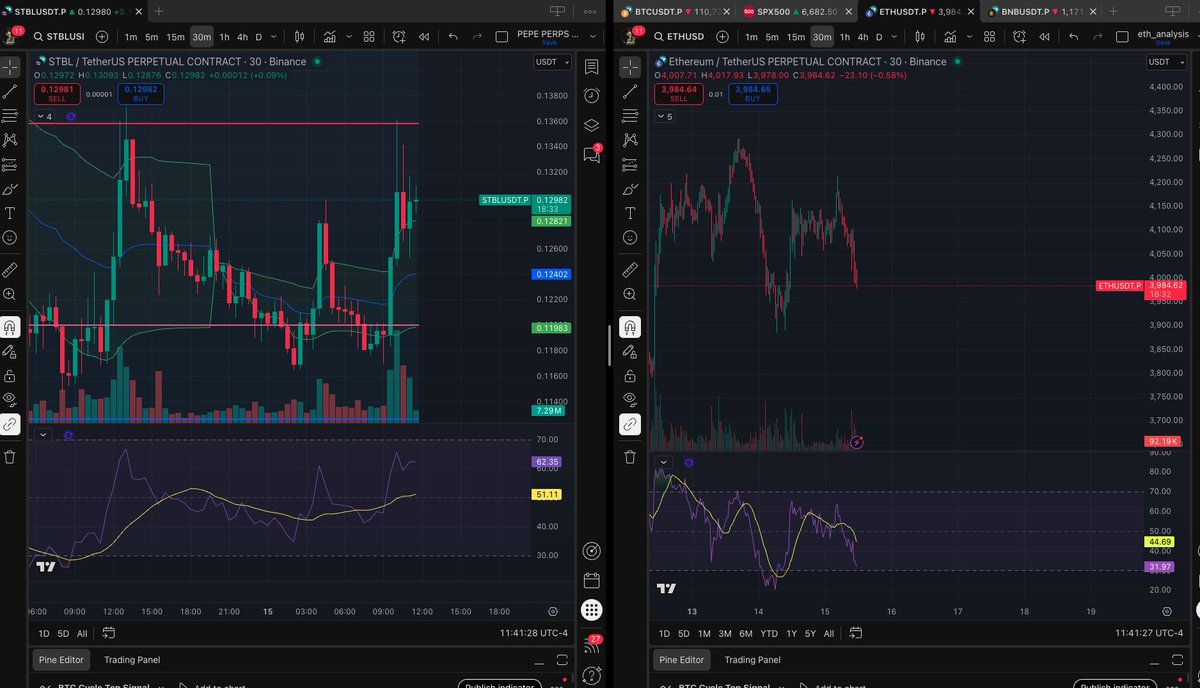Viewport: 1200px width, 688px height.
Task: Switch to the BTCUSDT.P tab
Action: click(673, 11)
